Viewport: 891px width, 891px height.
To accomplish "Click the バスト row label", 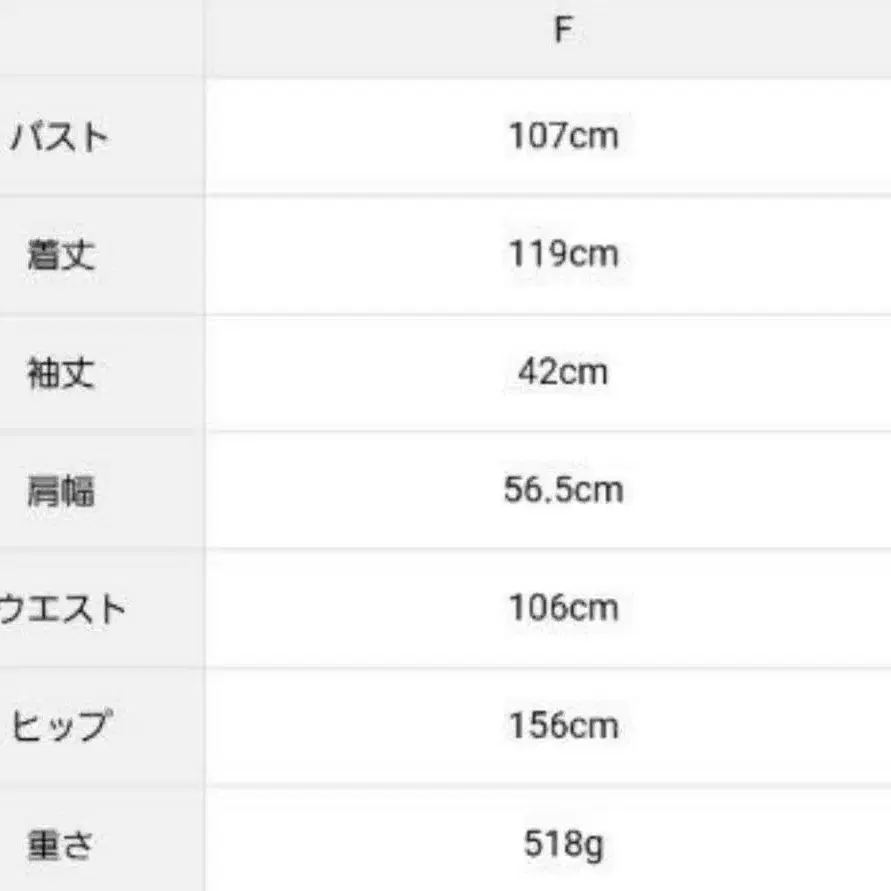I will pos(60,137).
